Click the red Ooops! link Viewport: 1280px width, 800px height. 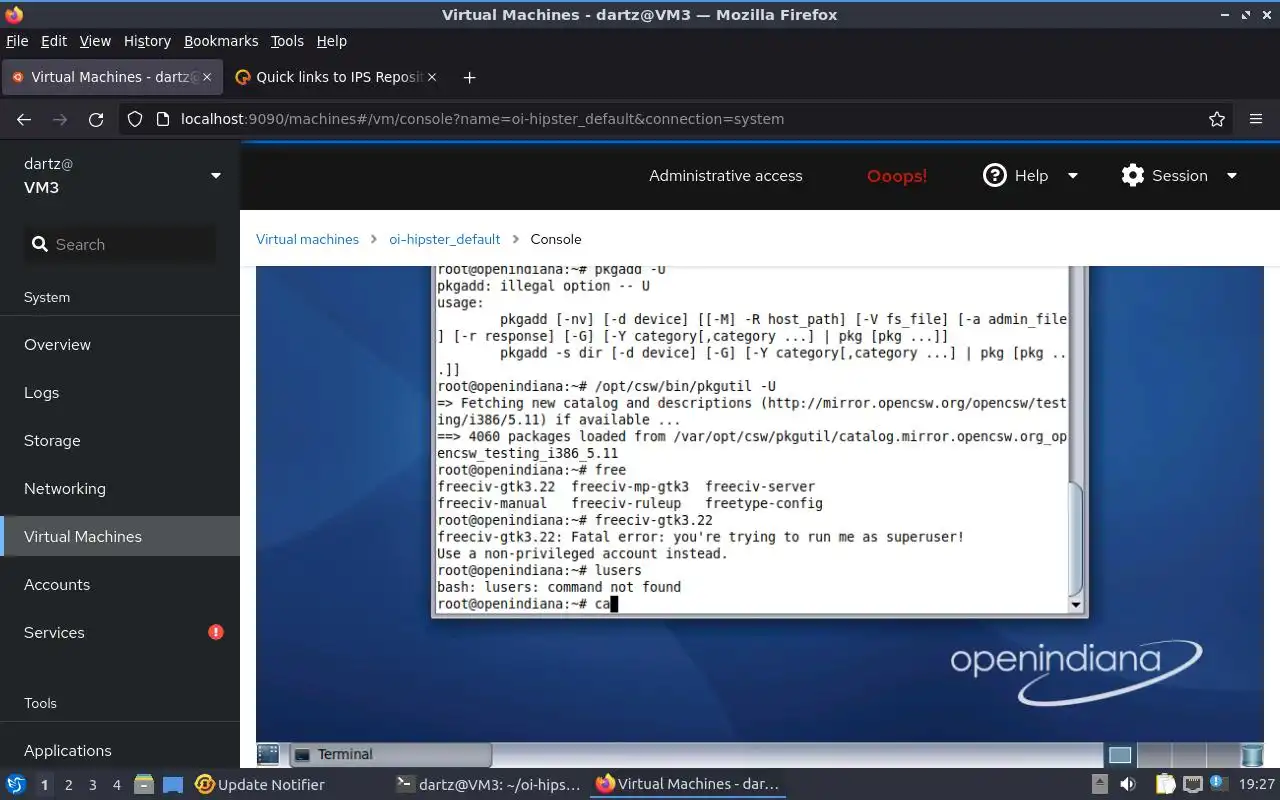[897, 176]
